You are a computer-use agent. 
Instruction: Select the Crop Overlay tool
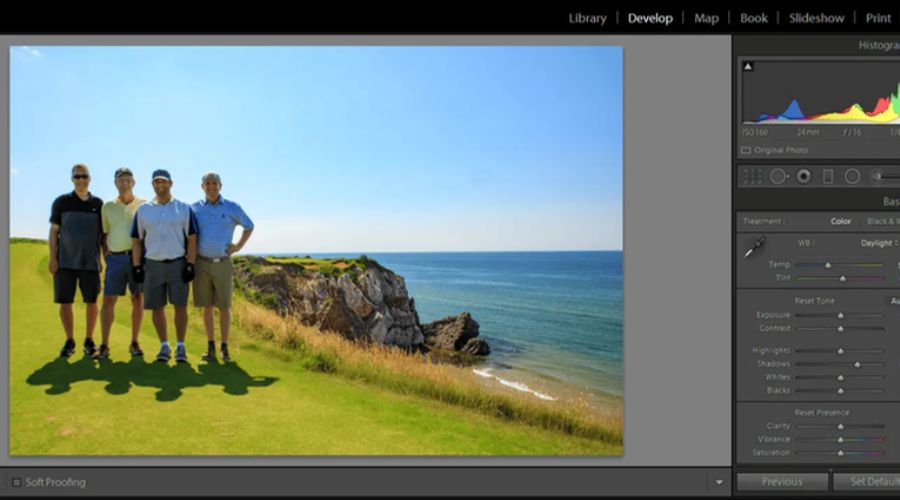point(753,176)
